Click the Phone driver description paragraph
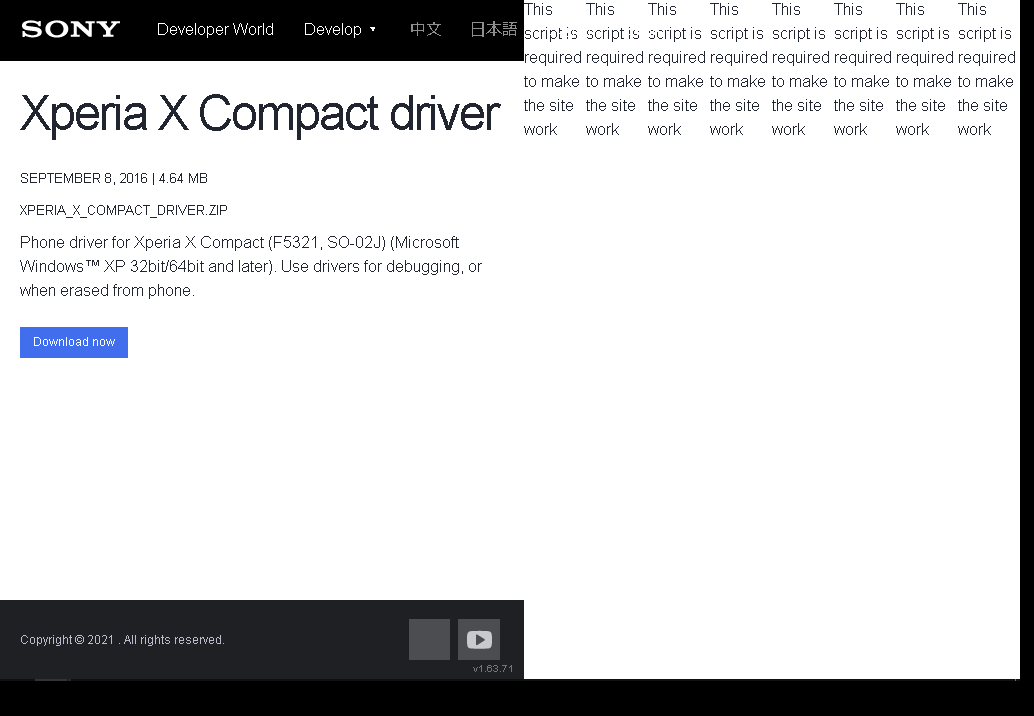 point(251,266)
